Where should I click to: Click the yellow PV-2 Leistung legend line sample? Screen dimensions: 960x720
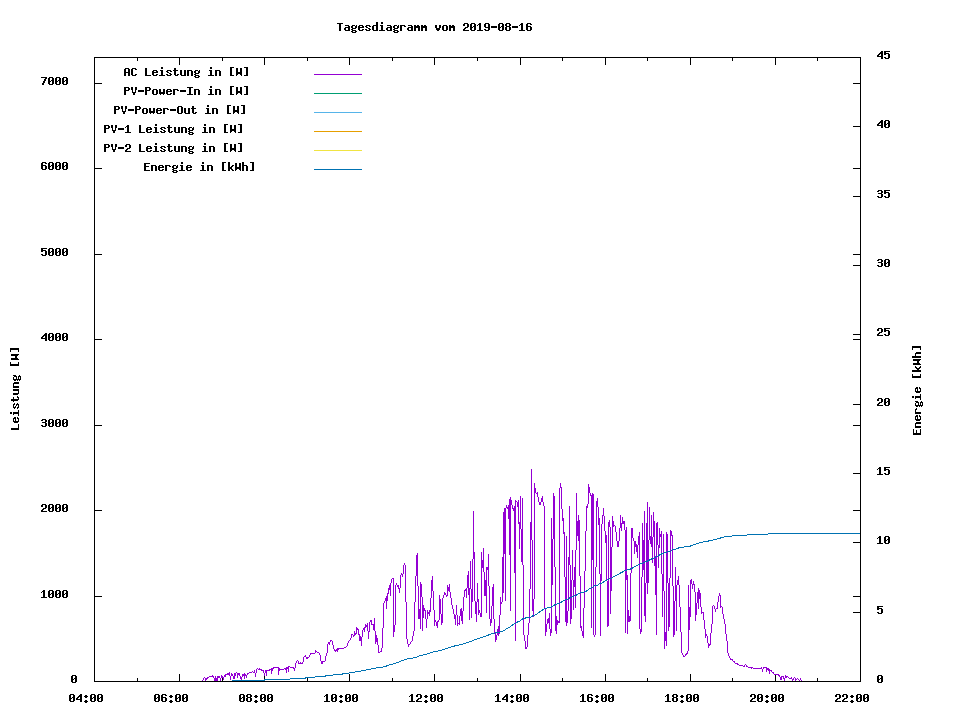pyautogui.click(x=337, y=150)
